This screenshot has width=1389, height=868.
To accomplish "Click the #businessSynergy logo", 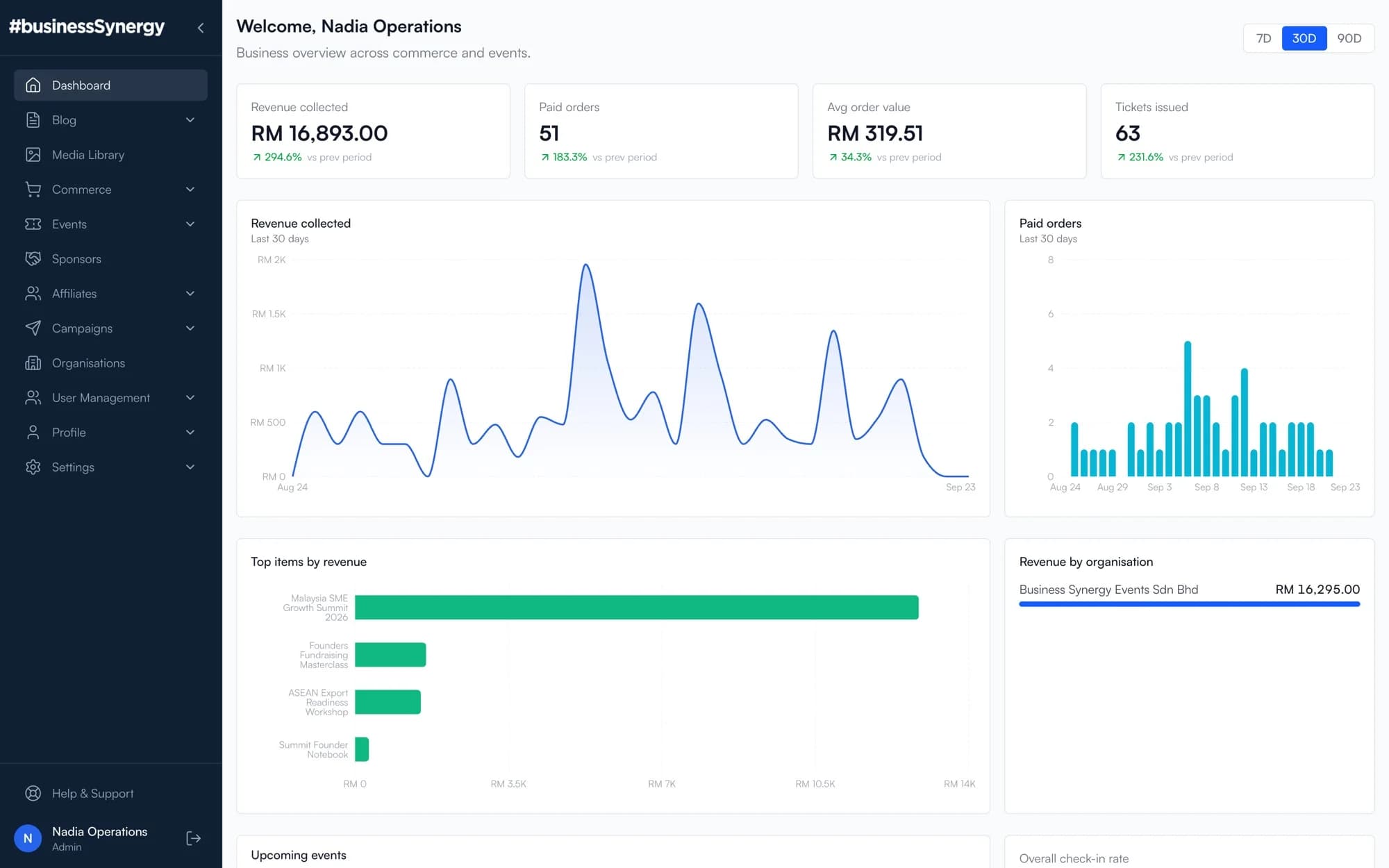I will [x=87, y=26].
